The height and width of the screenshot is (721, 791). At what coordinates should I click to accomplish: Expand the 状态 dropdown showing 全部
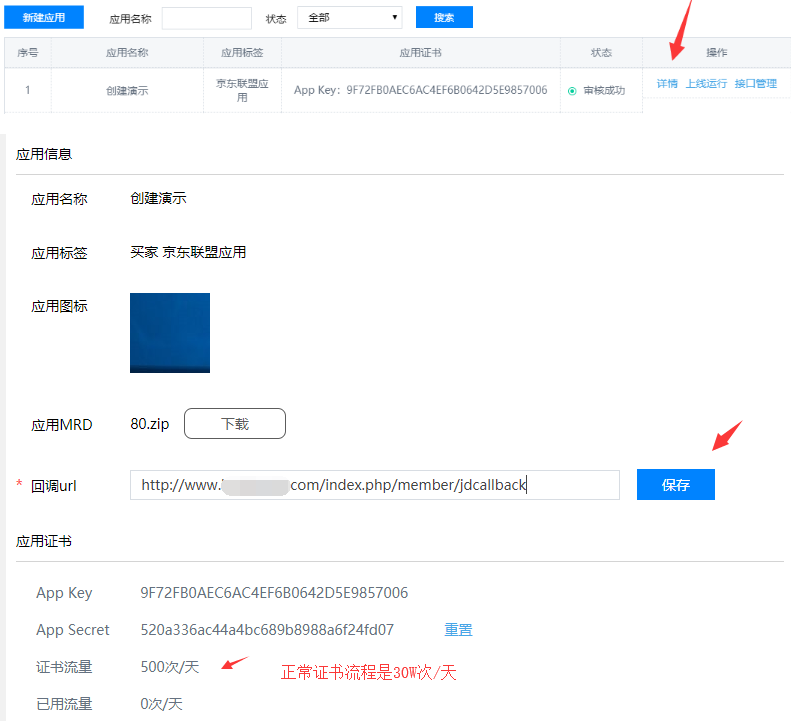[349, 18]
